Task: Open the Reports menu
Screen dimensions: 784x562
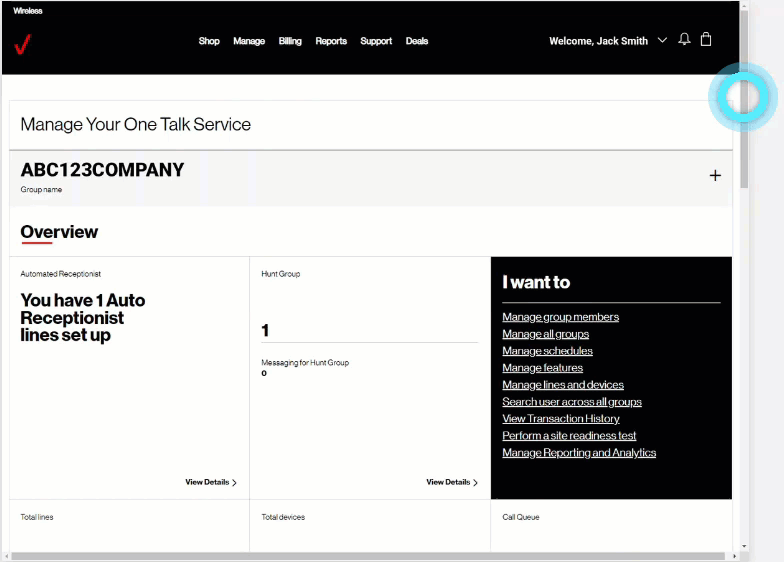Action: [x=331, y=41]
